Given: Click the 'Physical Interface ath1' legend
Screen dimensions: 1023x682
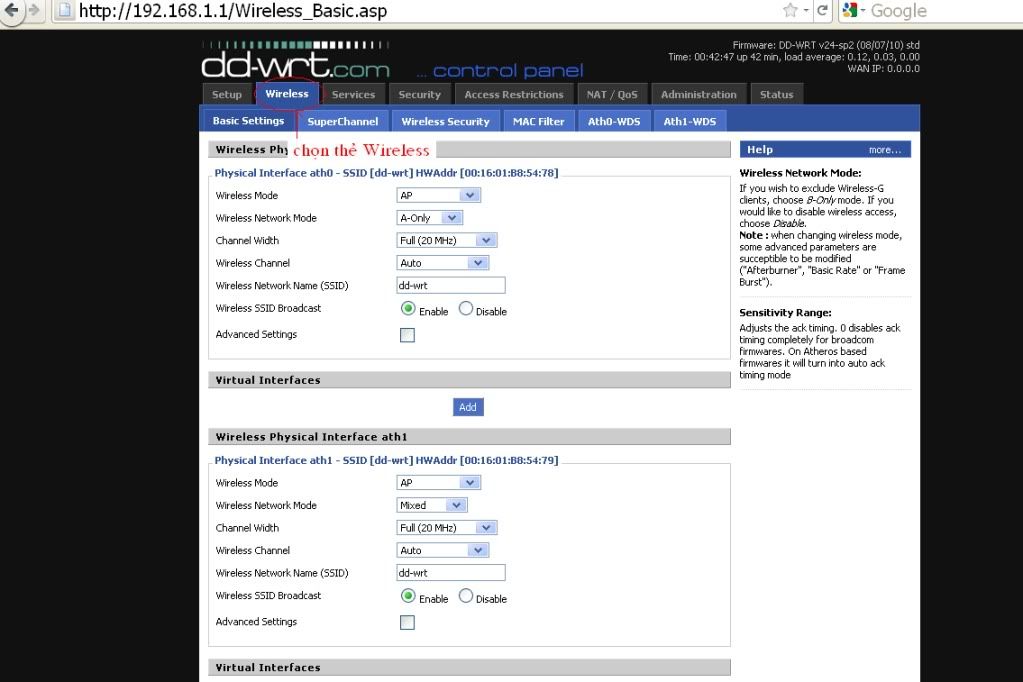Looking at the screenshot, I should tap(386, 460).
